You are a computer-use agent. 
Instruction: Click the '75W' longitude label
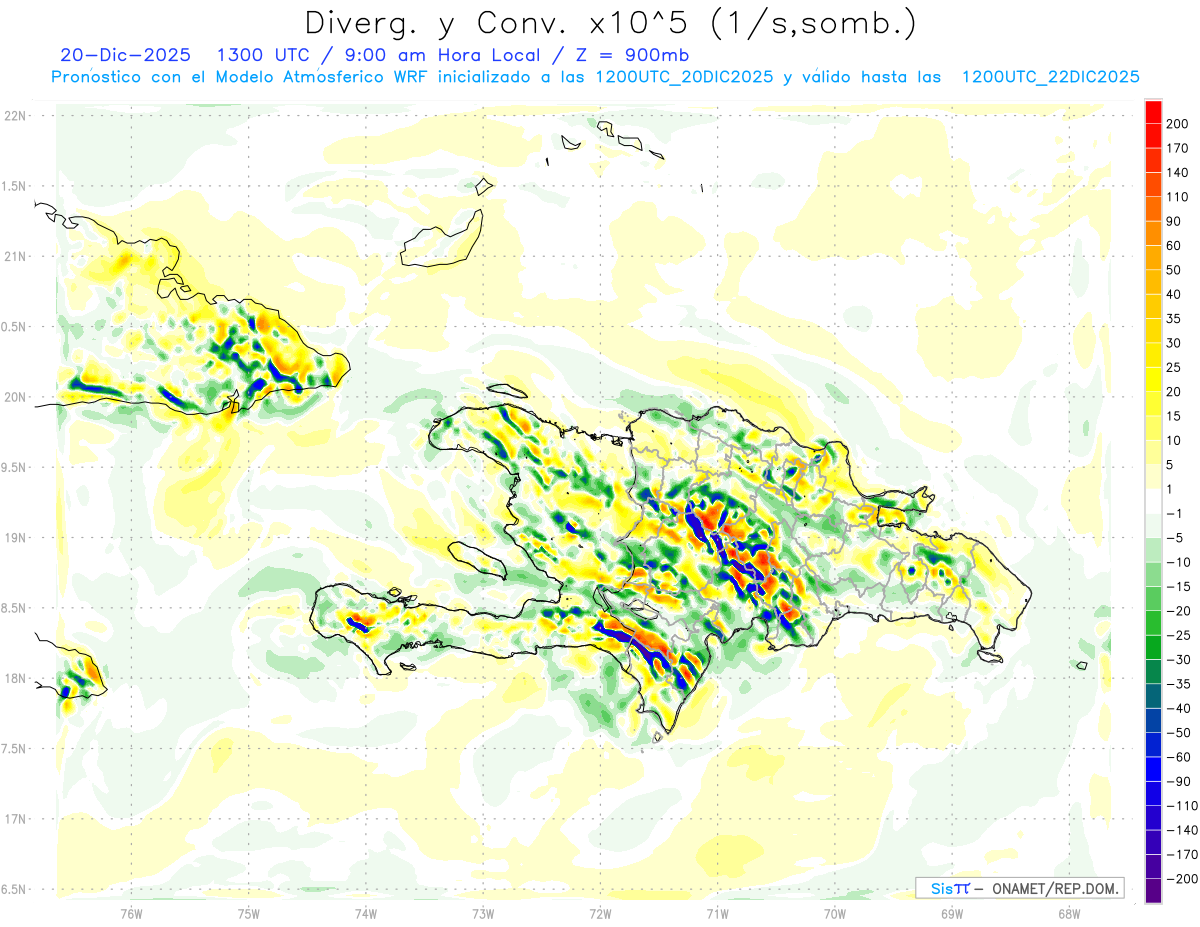[249, 913]
